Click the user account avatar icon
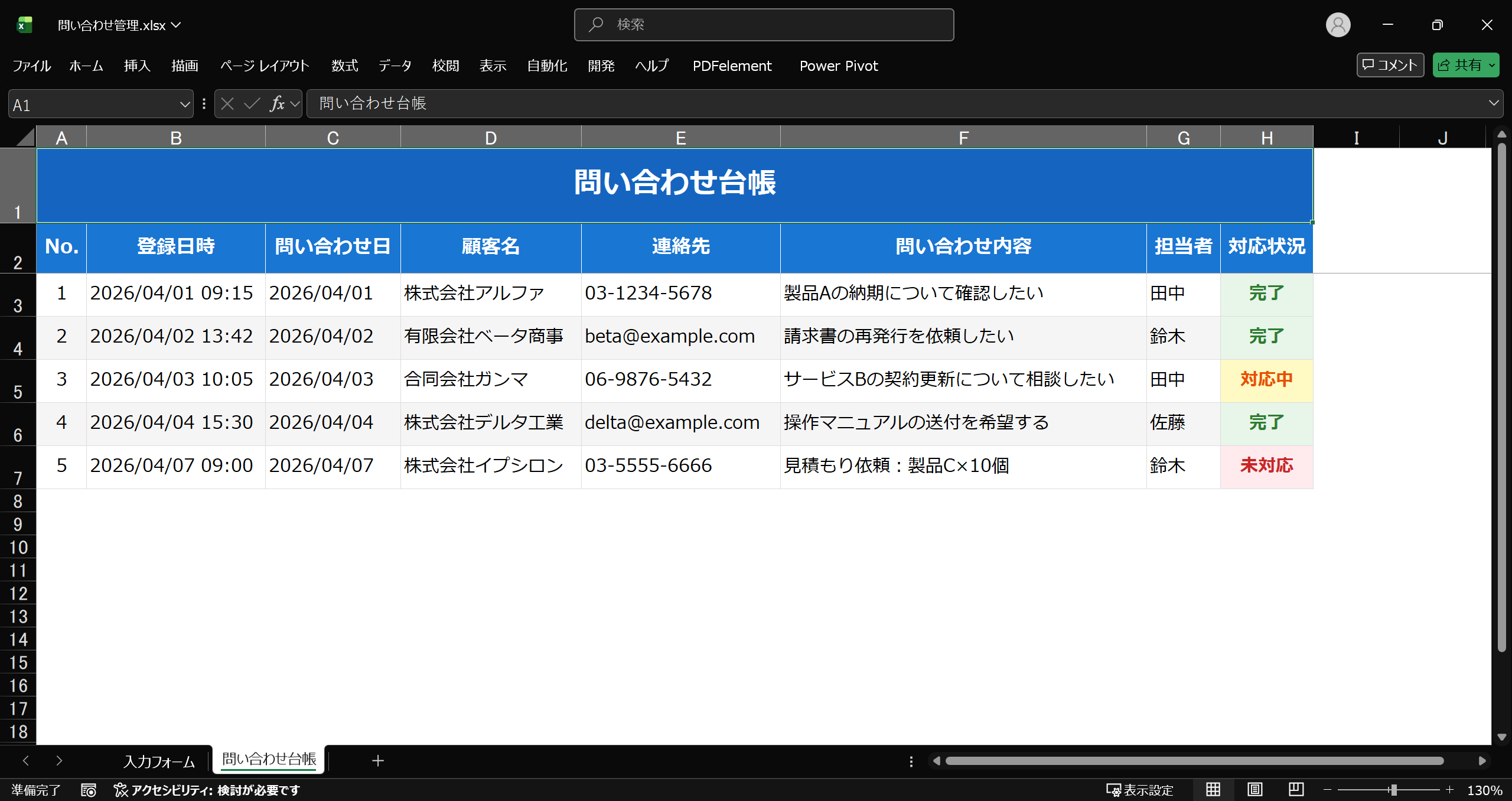This screenshot has width=1512, height=801. (1338, 25)
